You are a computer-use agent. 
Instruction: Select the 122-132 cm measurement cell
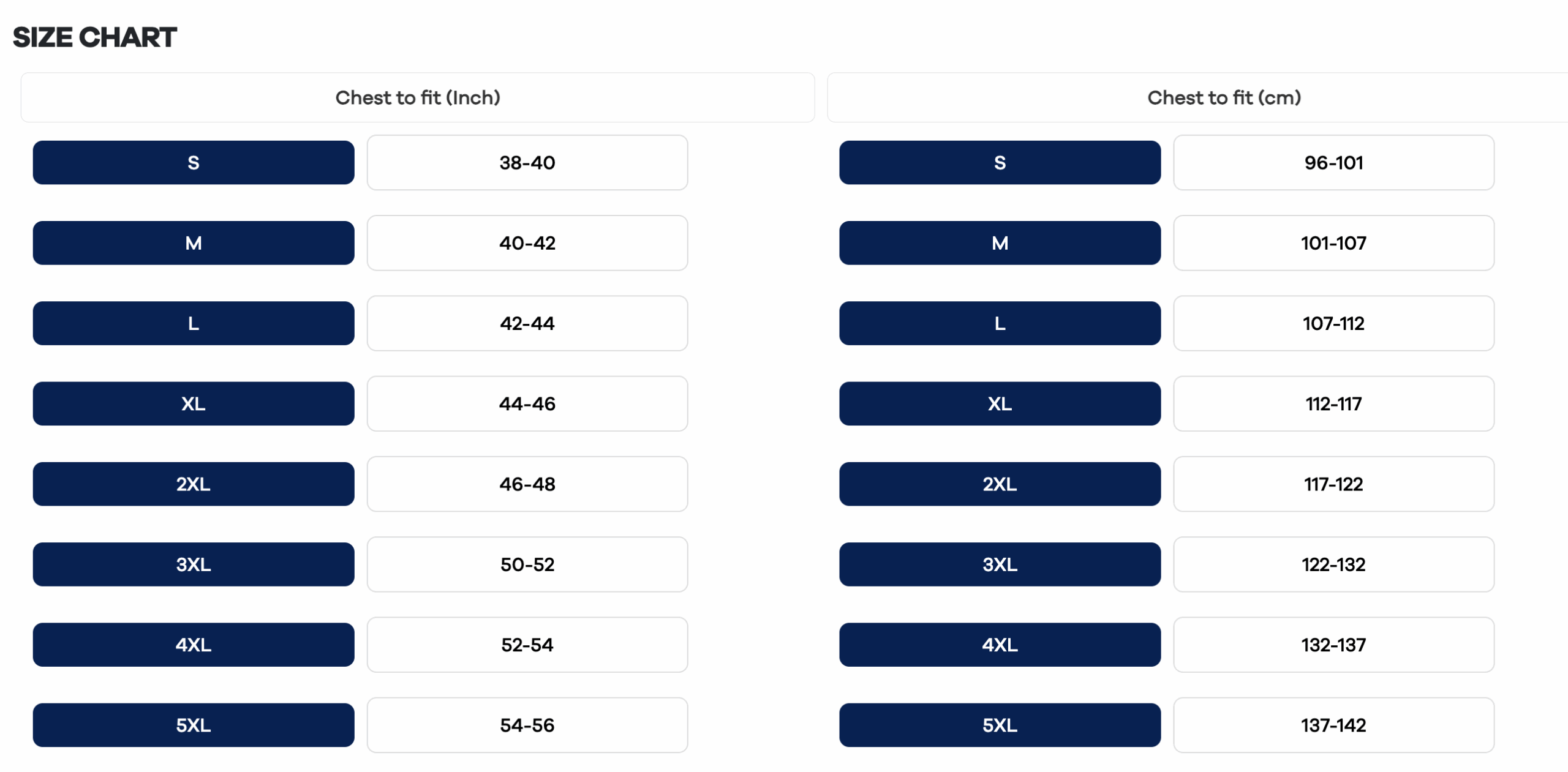[1333, 564]
